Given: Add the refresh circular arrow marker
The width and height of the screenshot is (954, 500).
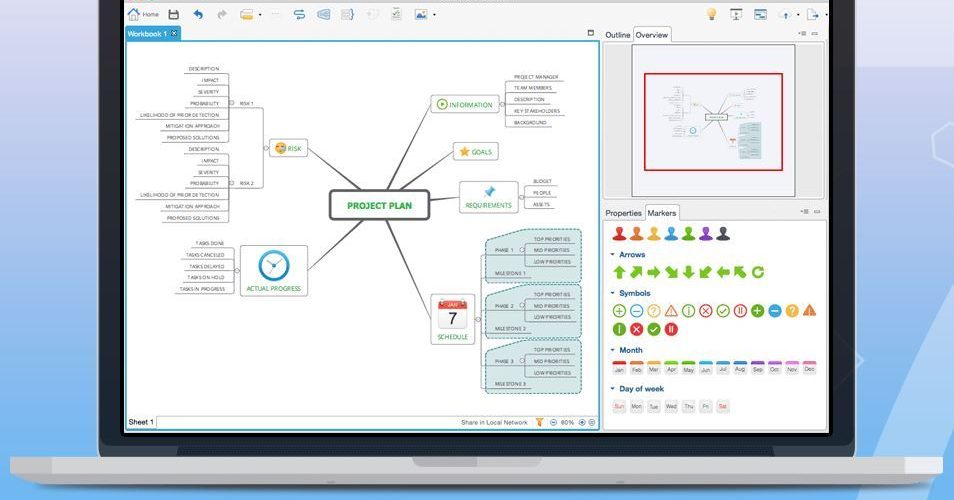Looking at the screenshot, I should click(x=758, y=272).
